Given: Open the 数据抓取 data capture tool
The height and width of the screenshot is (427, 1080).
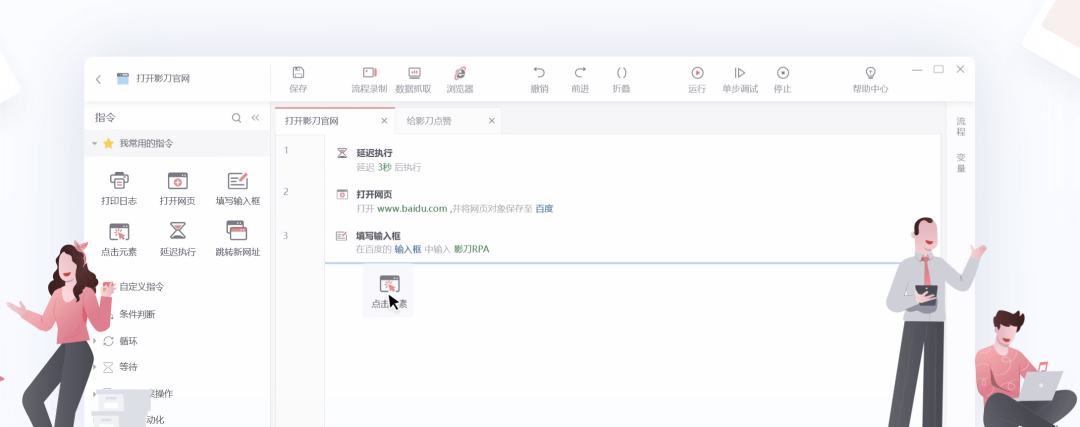Looking at the screenshot, I should coord(414,72).
